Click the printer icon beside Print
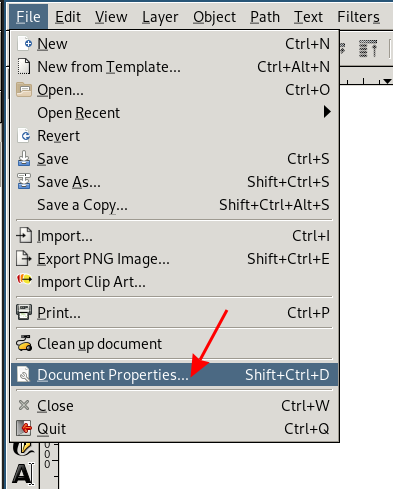 point(24,312)
